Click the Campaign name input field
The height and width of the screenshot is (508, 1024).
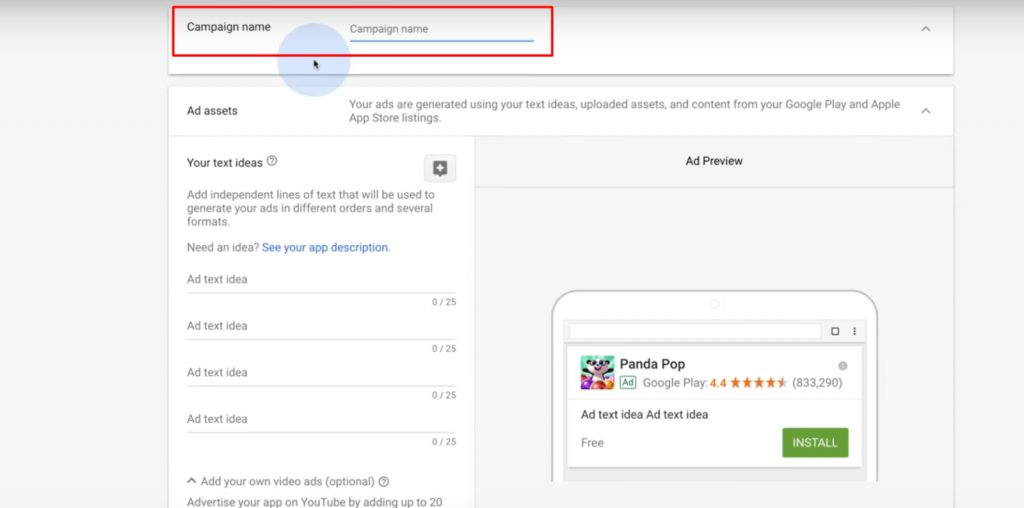[x=441, y=30]
